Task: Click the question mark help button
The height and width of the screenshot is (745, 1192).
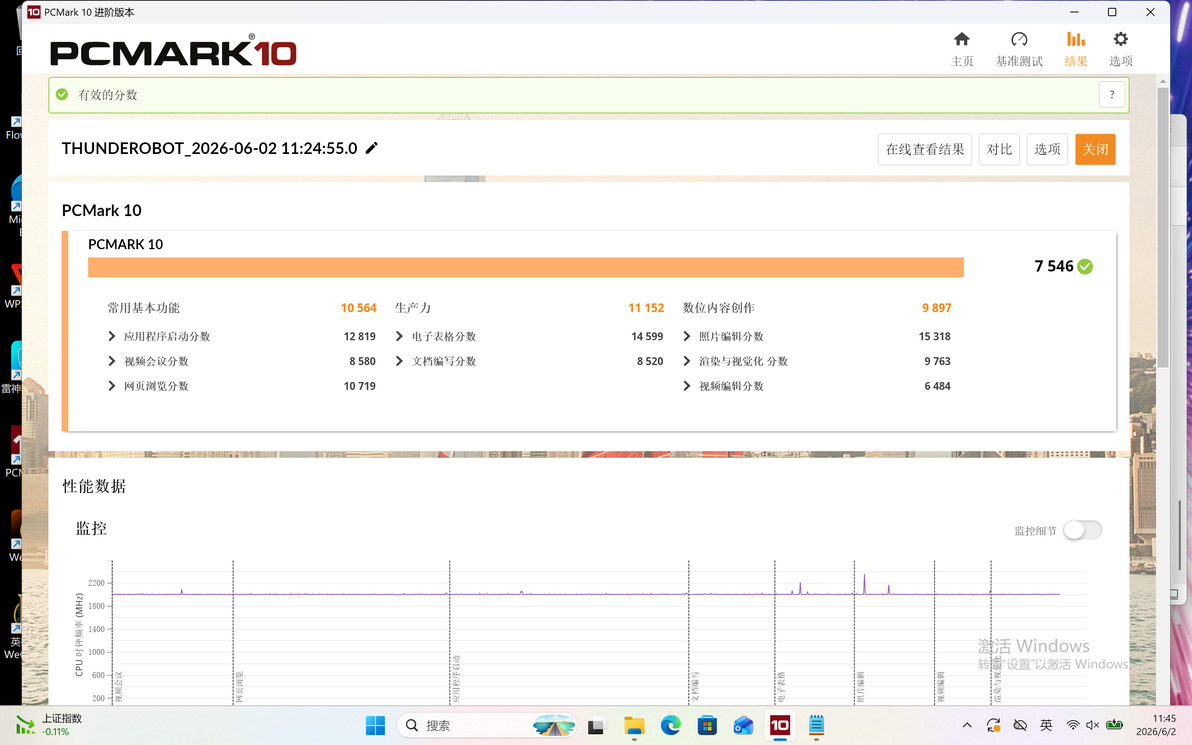Action: pyautogui.click(x=1111, y=95)
